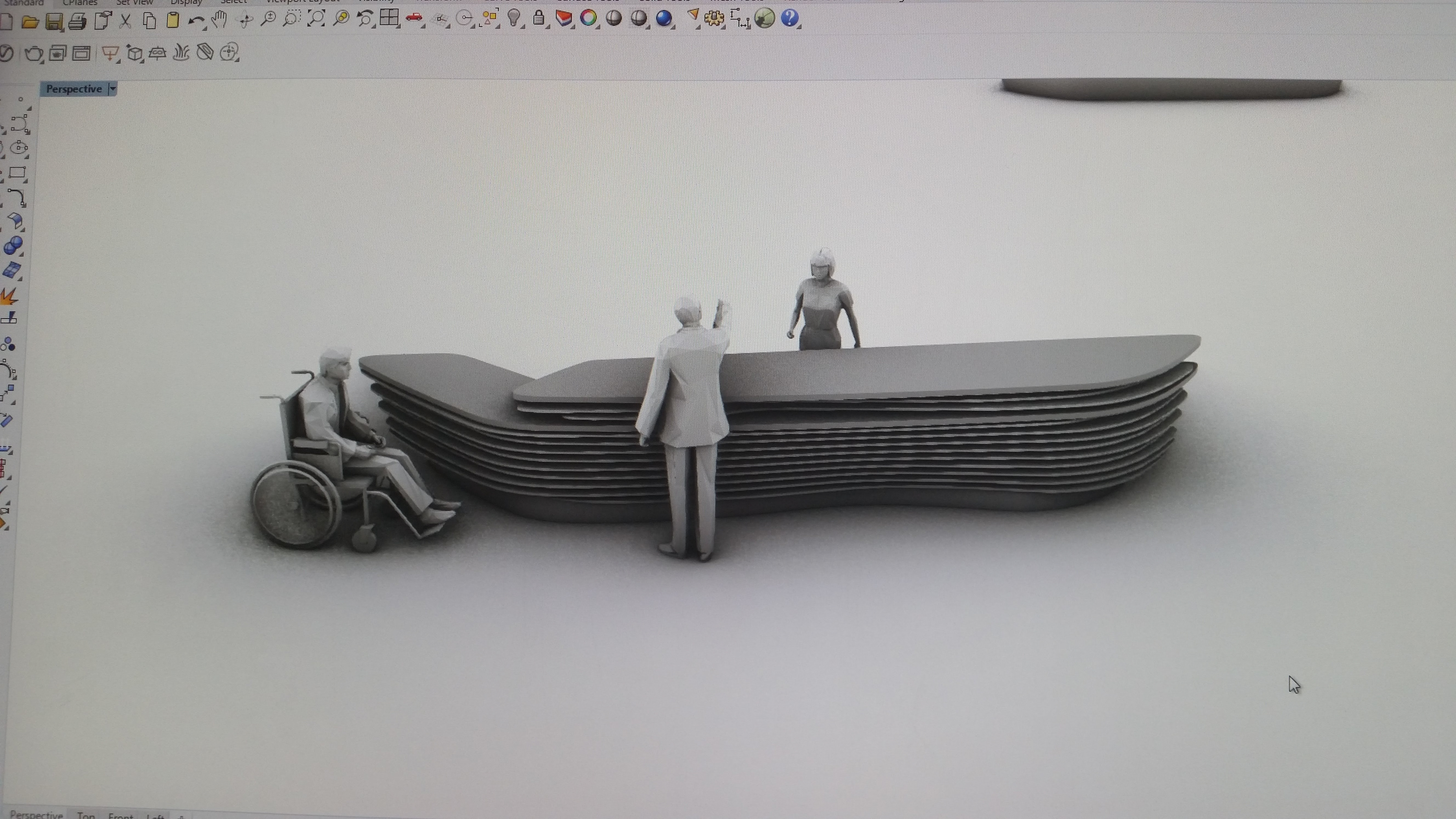Click the Zoom Extents icon
This screenshot has height=819, width=1456.
[316, 19]
